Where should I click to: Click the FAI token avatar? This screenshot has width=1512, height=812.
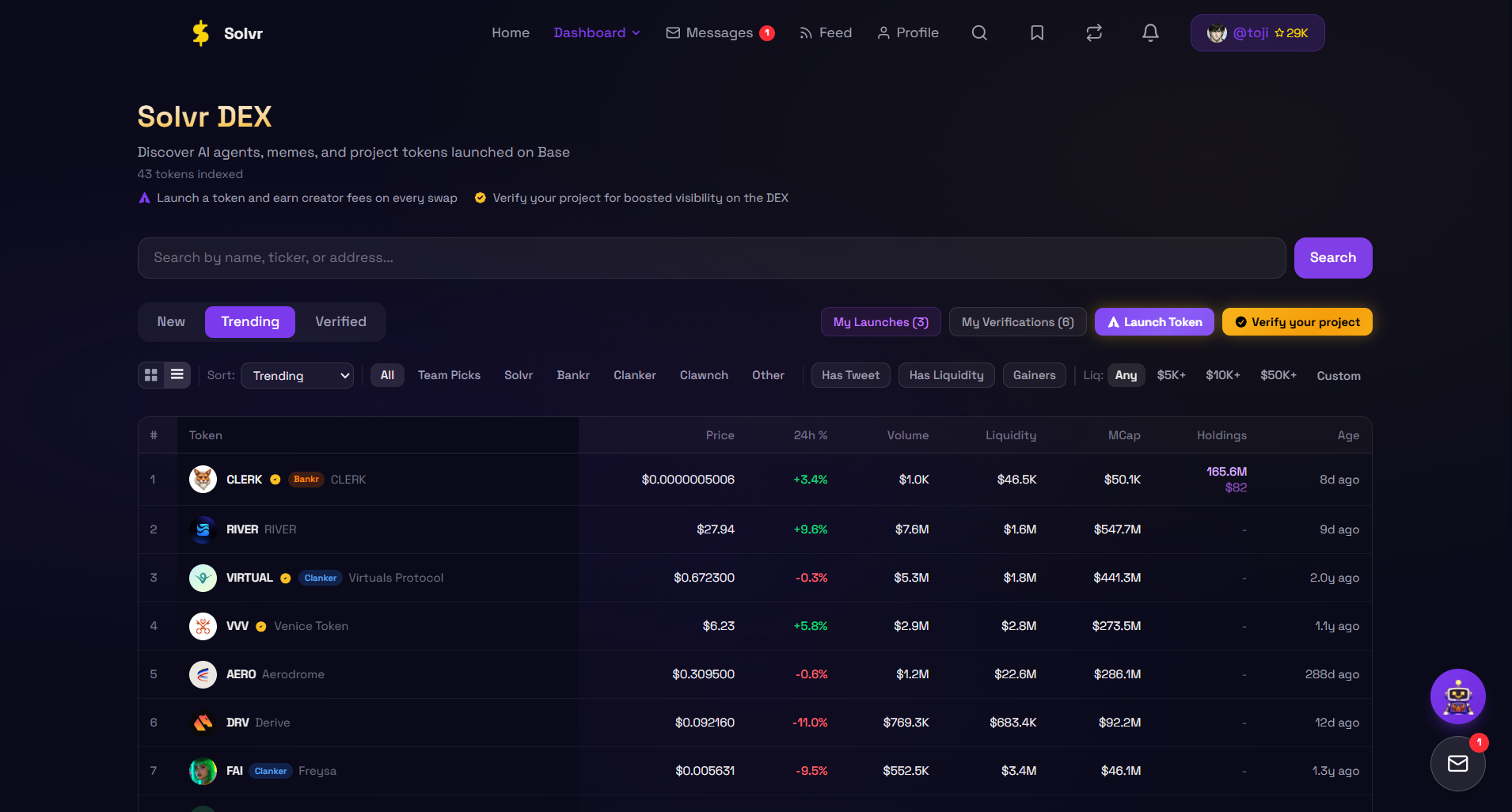(203, 771)
